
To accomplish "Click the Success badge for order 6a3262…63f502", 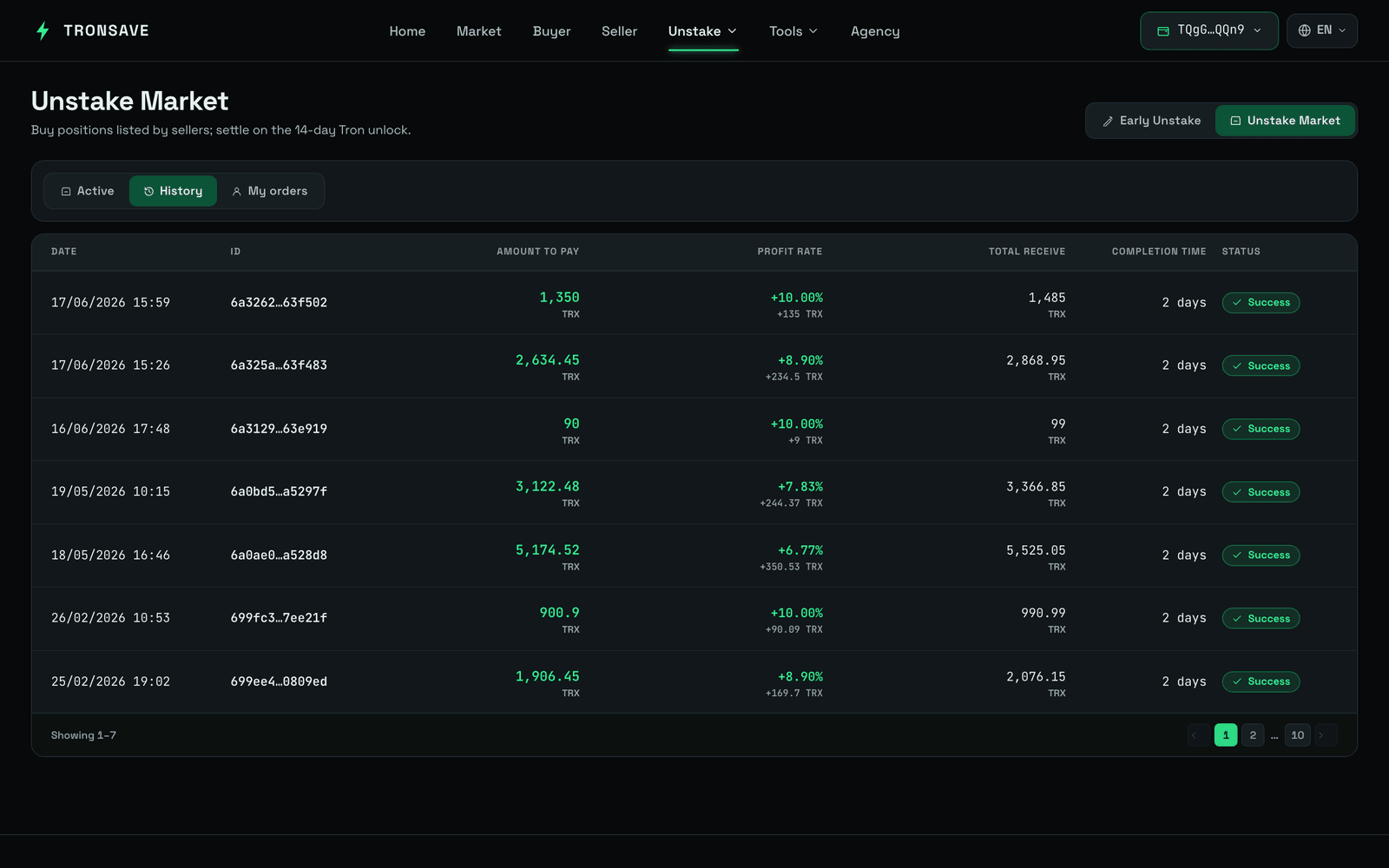I will click(x=1261, y=302).
